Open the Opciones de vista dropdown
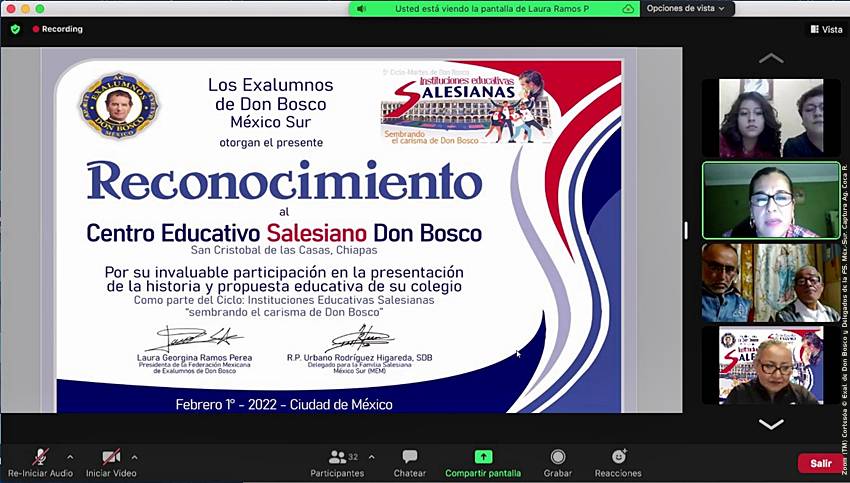The width and height of the screenshot is (850, 483). pos(686,8)
